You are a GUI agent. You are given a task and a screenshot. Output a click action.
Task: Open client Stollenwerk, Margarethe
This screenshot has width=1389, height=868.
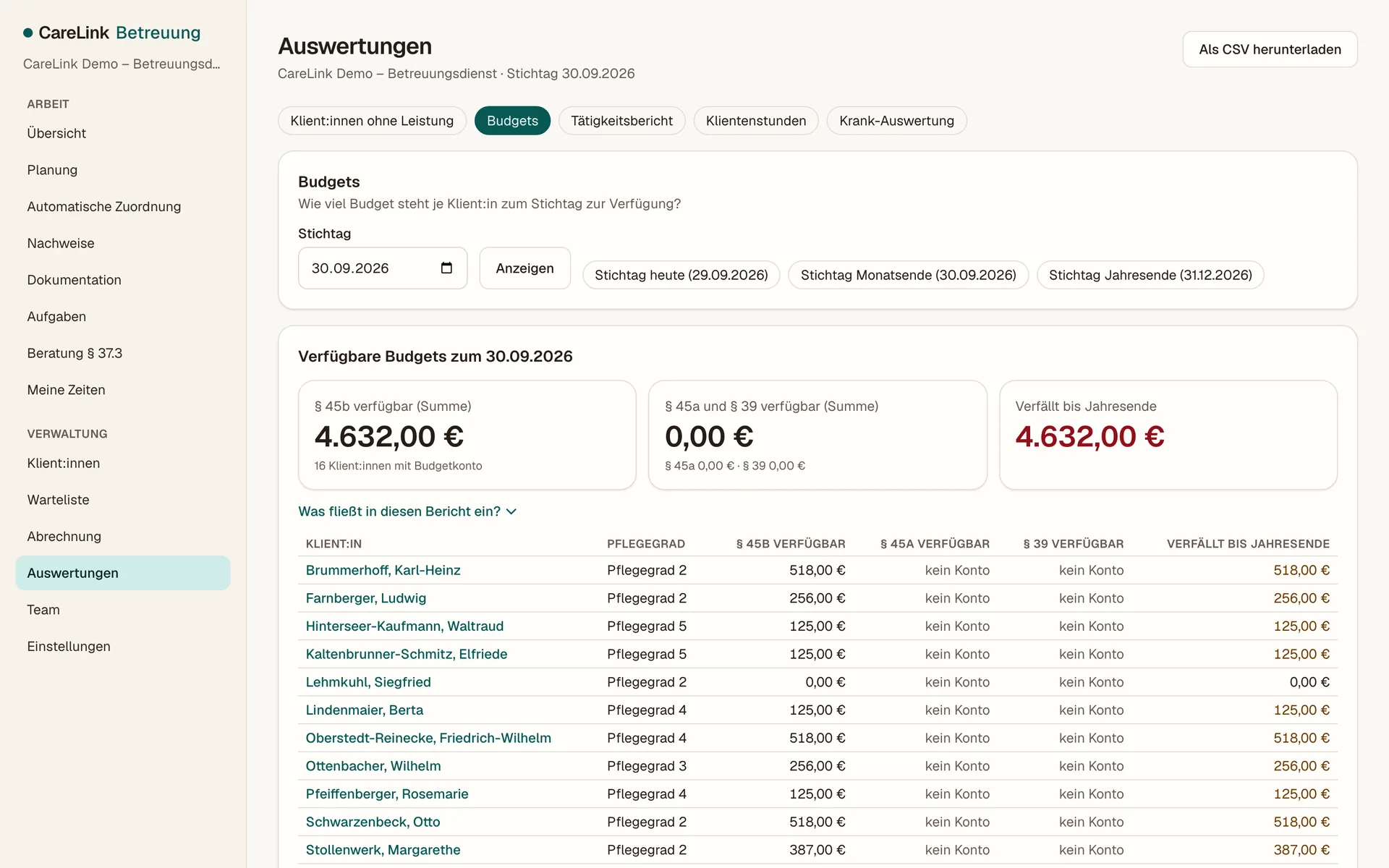coord(383,850)
